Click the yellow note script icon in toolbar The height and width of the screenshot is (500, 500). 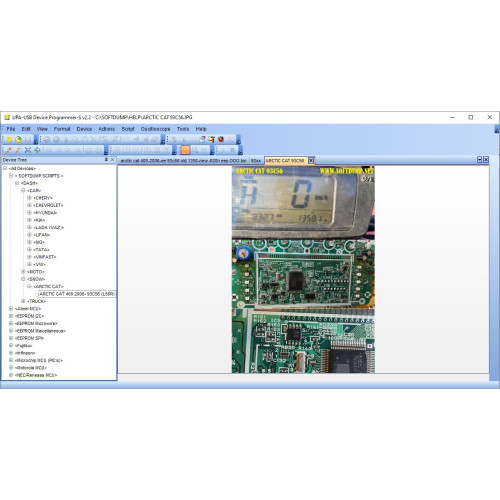pos(211,139)
